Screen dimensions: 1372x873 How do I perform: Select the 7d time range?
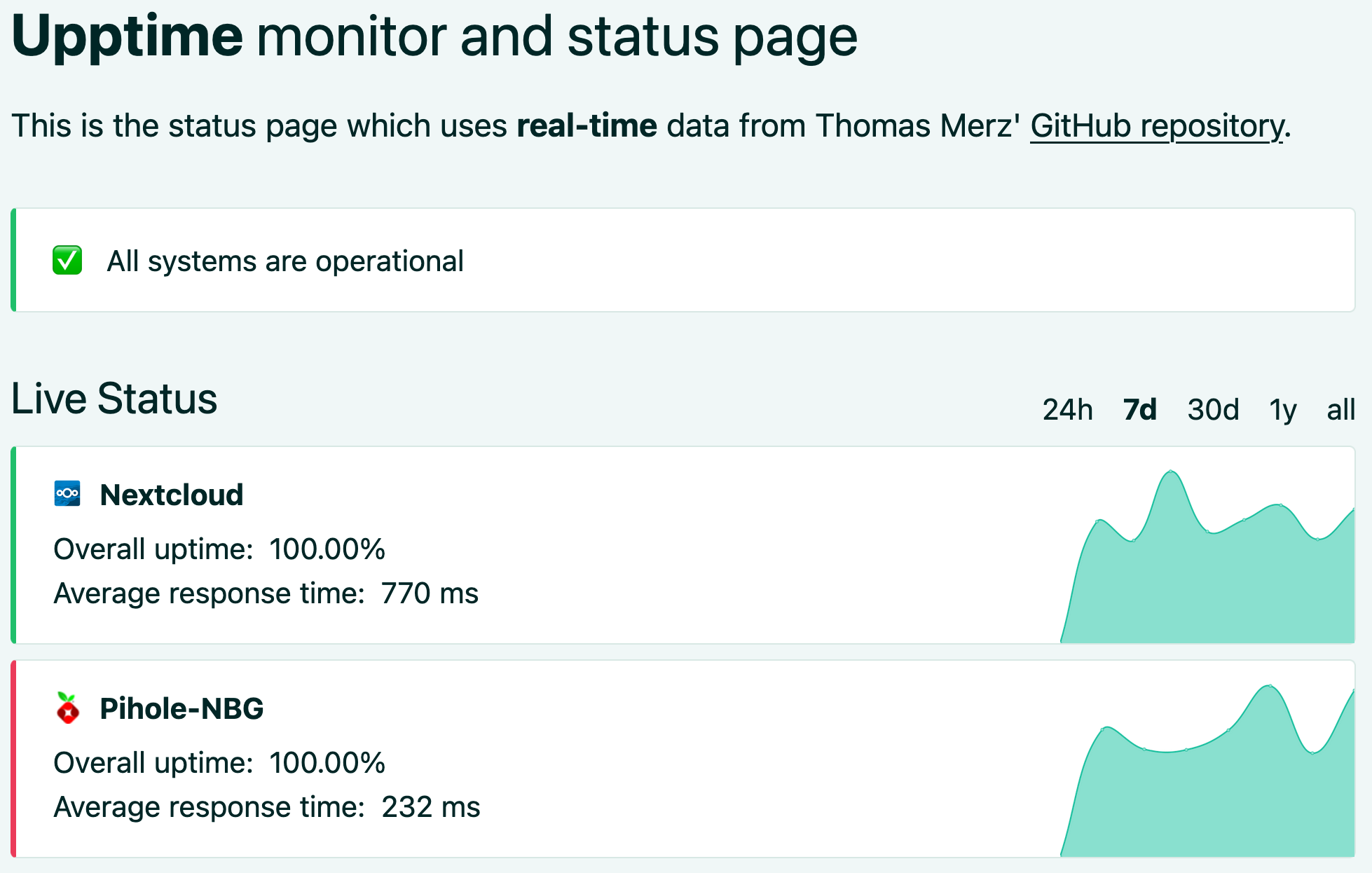click(x=1139, y=410)
